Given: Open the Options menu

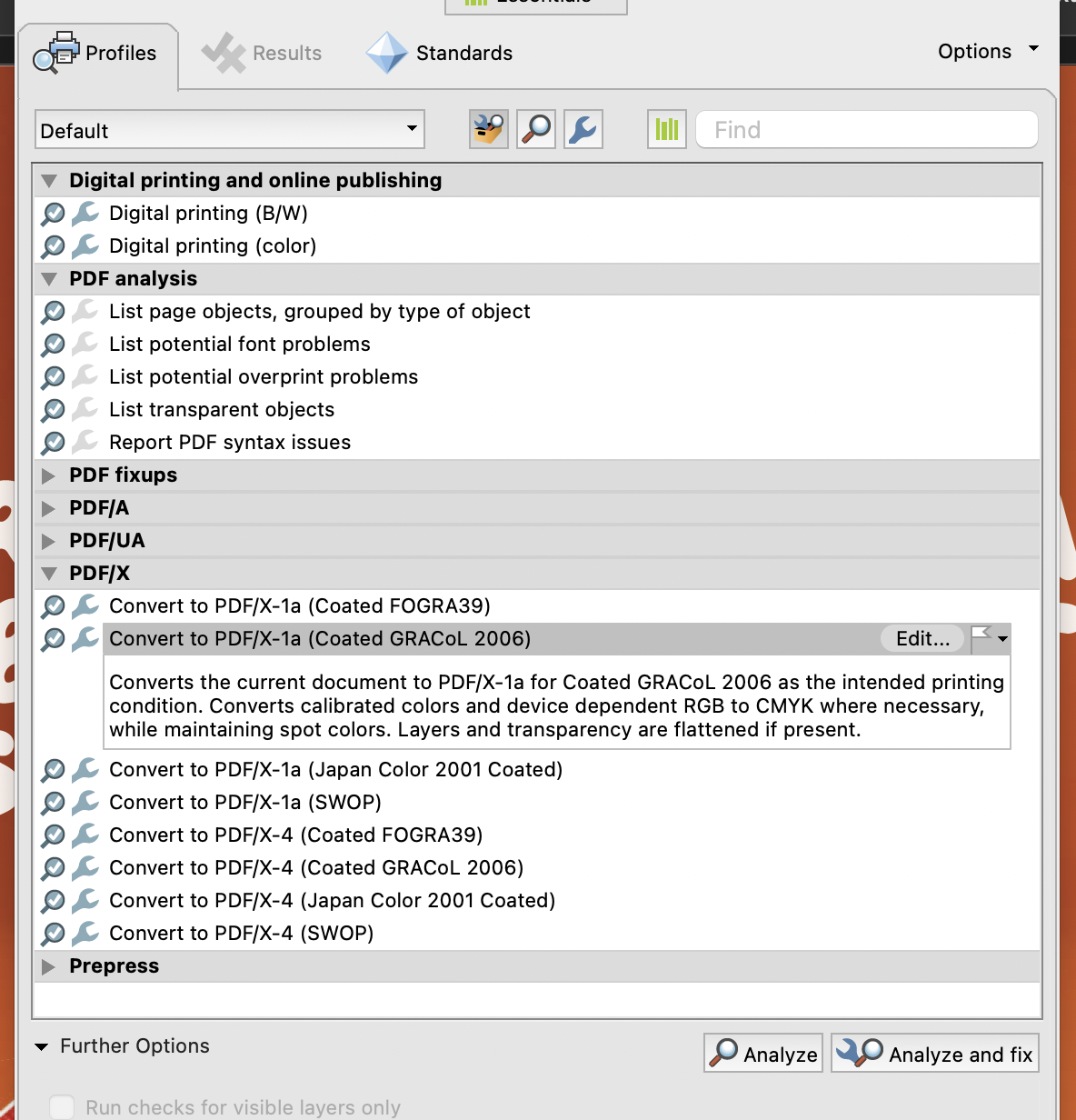Looking at the screenshot, I should (x=987, y=51).
